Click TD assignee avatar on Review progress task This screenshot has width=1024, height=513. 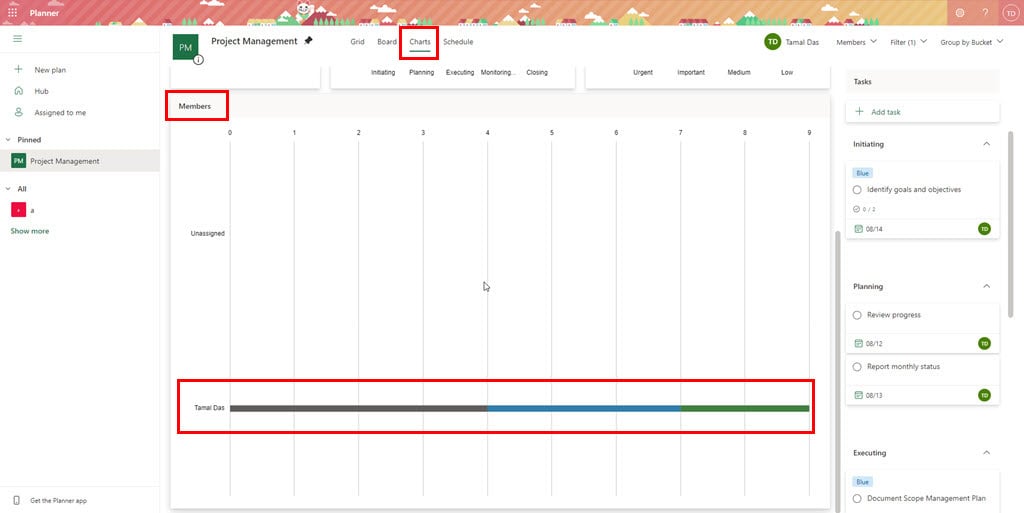coord(984,343)
